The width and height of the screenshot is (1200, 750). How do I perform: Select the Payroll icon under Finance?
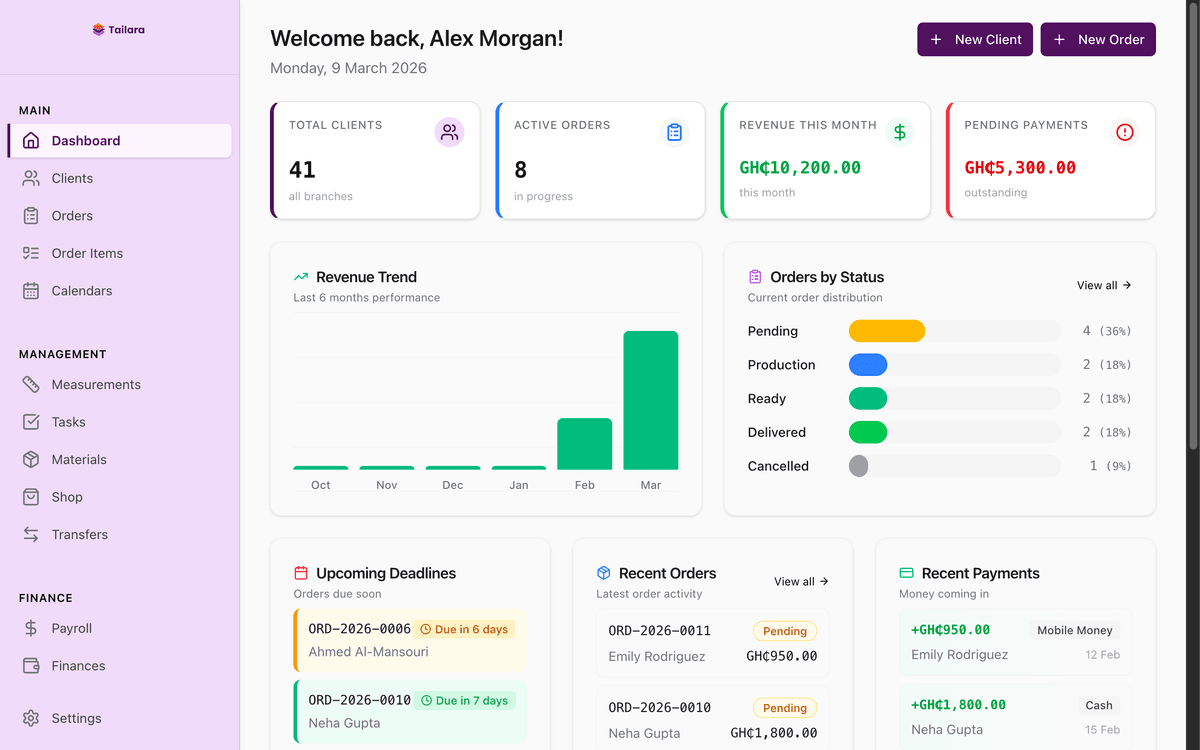click(x=33, y=628)
